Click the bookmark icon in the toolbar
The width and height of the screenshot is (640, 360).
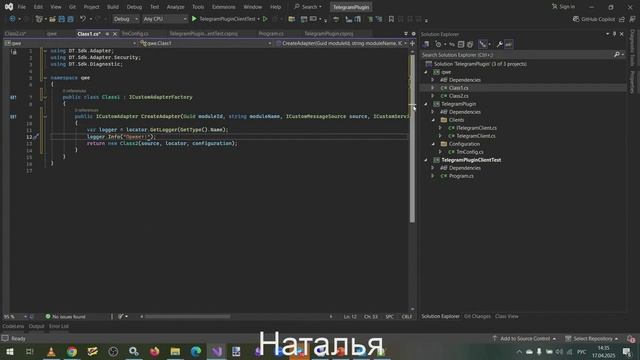click(391, 19)
